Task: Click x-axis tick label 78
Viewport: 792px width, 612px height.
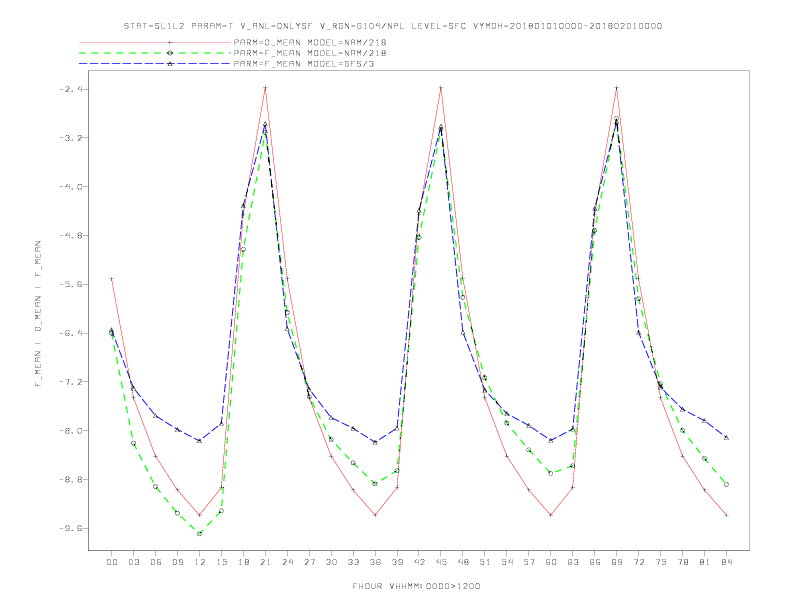Action: tap(682, 562)
